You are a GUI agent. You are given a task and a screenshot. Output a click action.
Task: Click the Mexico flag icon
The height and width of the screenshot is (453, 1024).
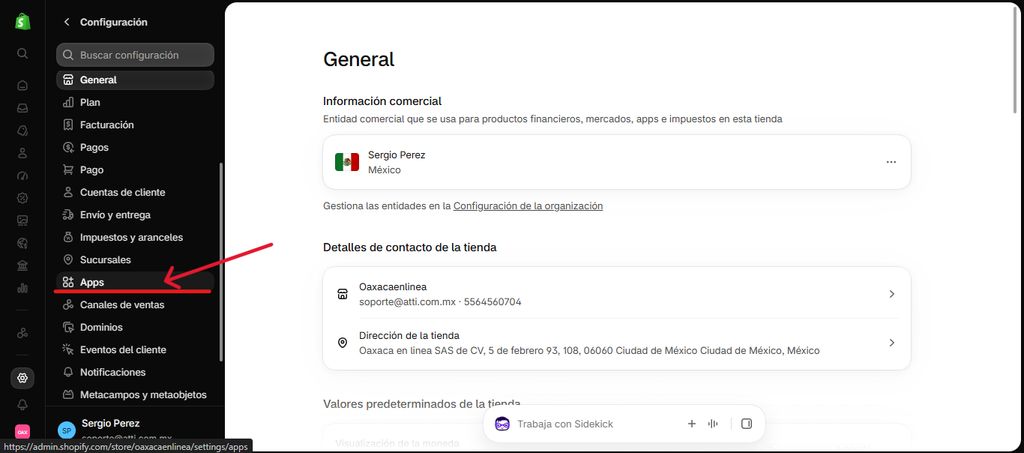[347, 162]
